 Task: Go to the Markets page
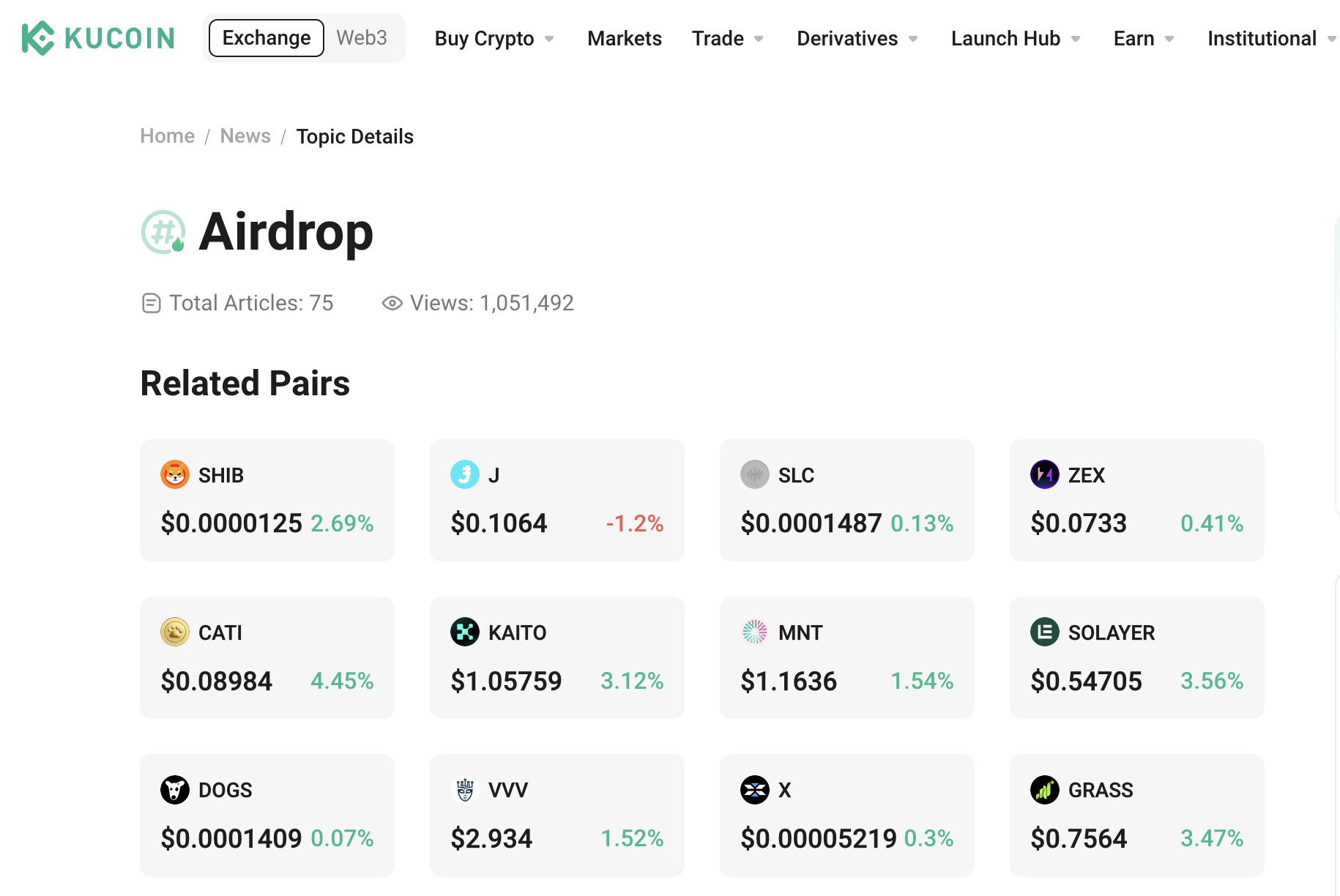pyautogui.click(x=625, y=39)
